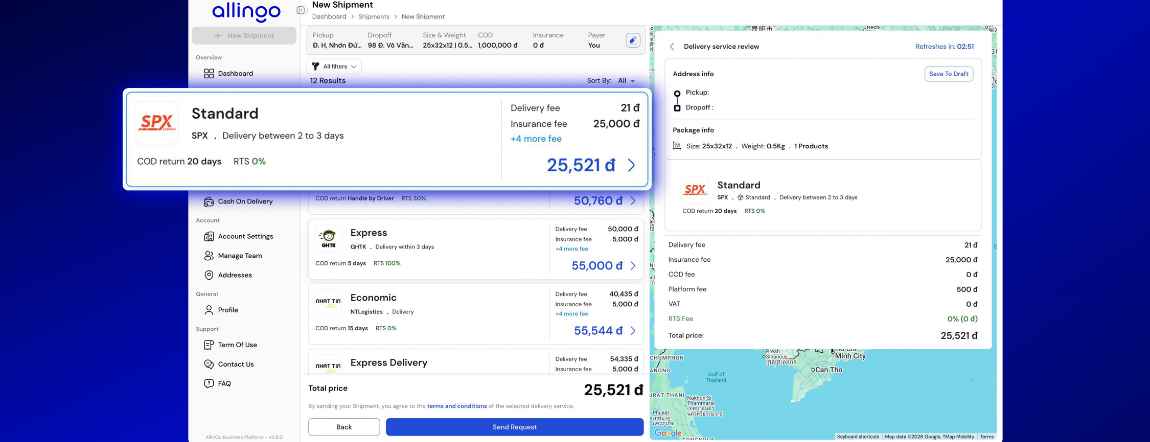Go to Dashboard via breadcrumb
1150x442 pixels.
[329, 16]
